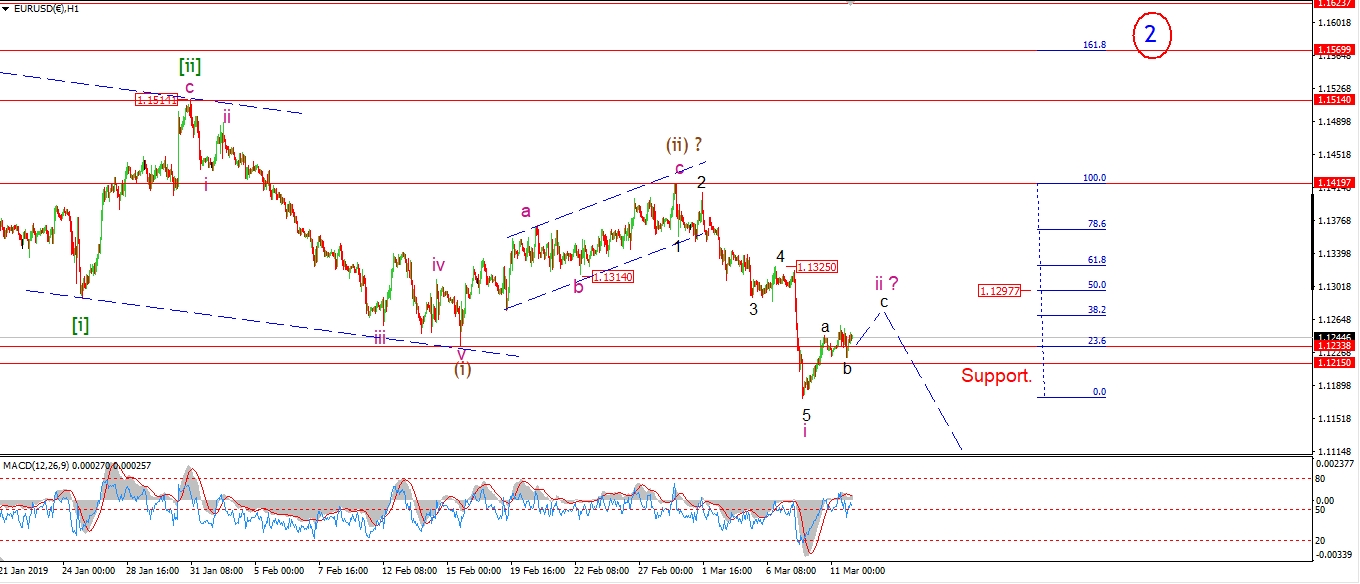The height and width of the screenshot is (584, 1360).
Task: Click the brown (i) wave label
Action: click(462, 368)
